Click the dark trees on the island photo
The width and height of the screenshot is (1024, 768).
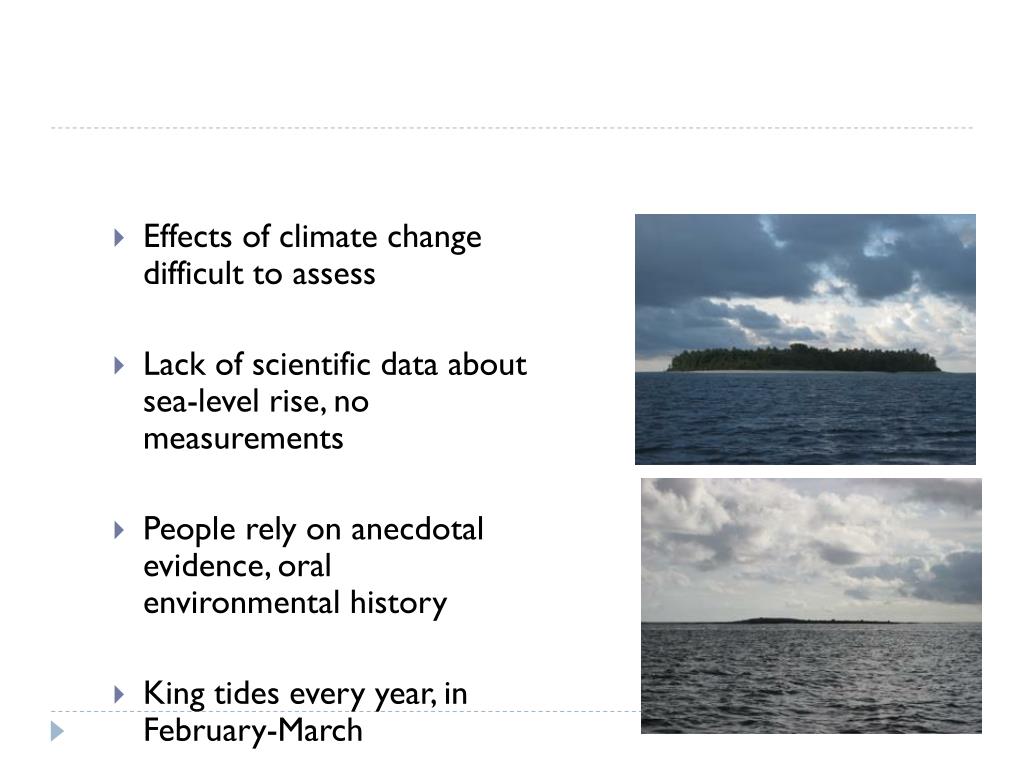coord(803,359)
